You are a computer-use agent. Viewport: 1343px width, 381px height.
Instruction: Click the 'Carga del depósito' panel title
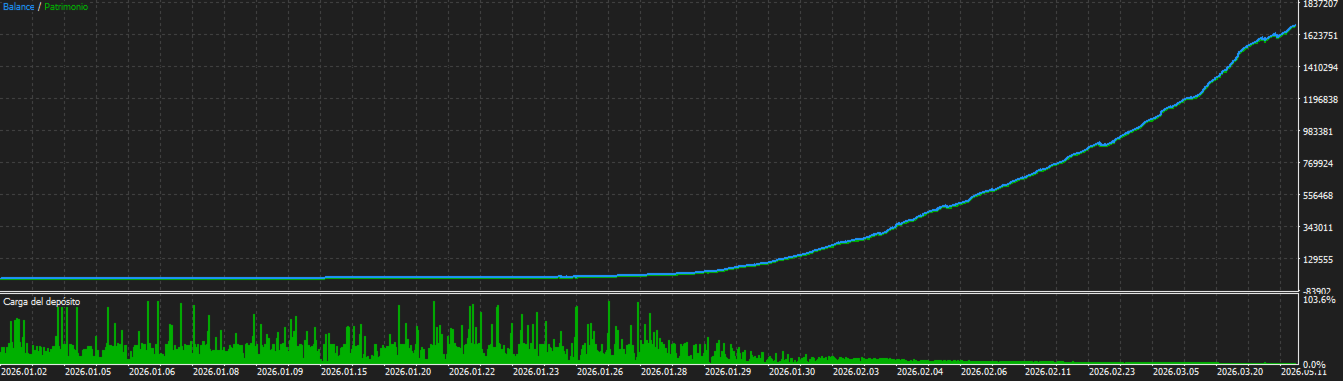pos(42,301)
